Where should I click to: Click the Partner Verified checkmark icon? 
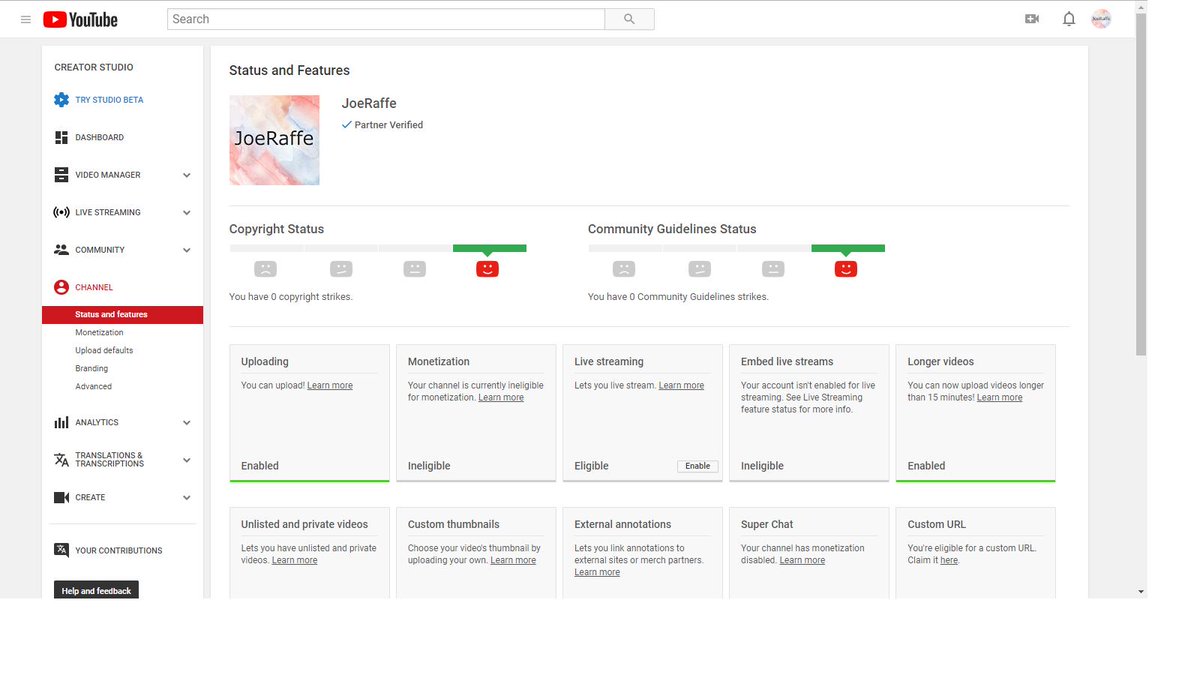[347, 125]
